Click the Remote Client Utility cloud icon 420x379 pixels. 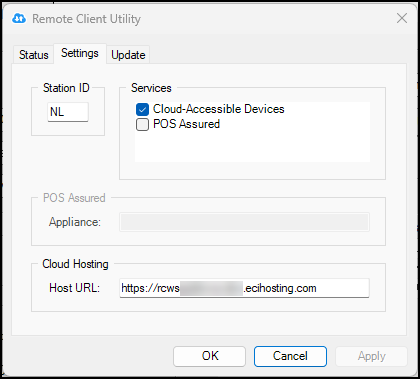click(19, 19)
